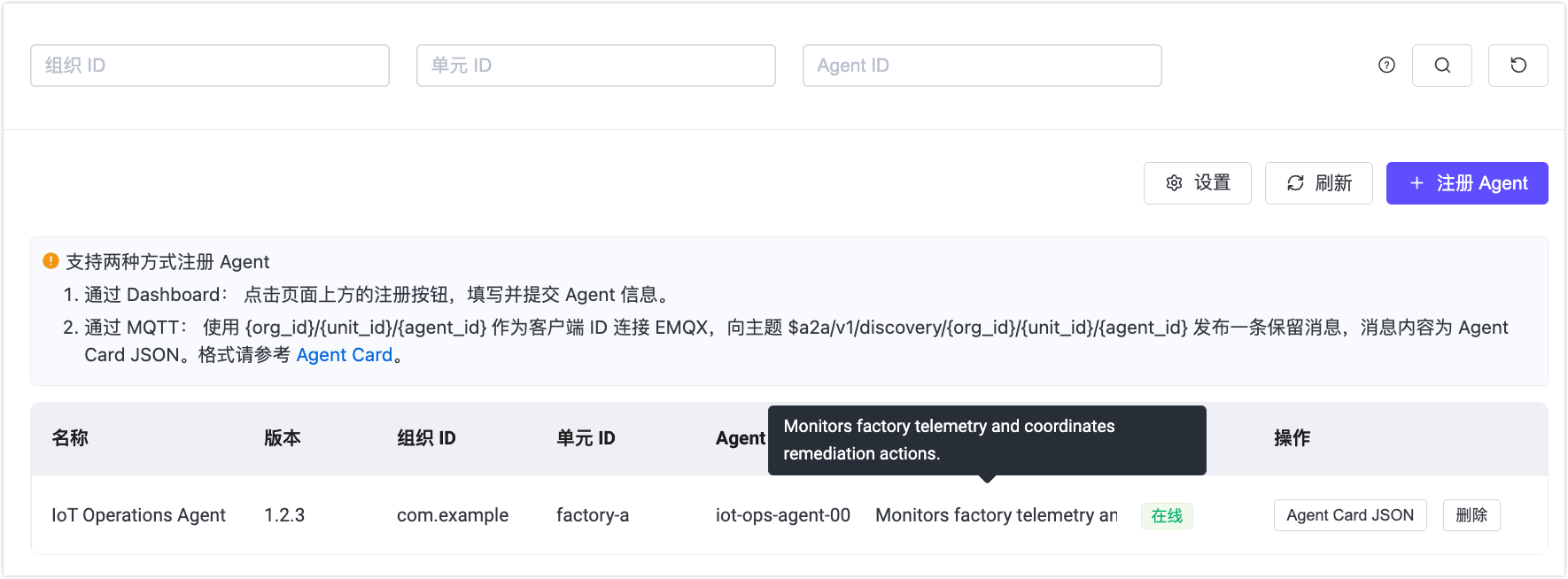Click the 删除 button to delete the agent

point(1471,514)
